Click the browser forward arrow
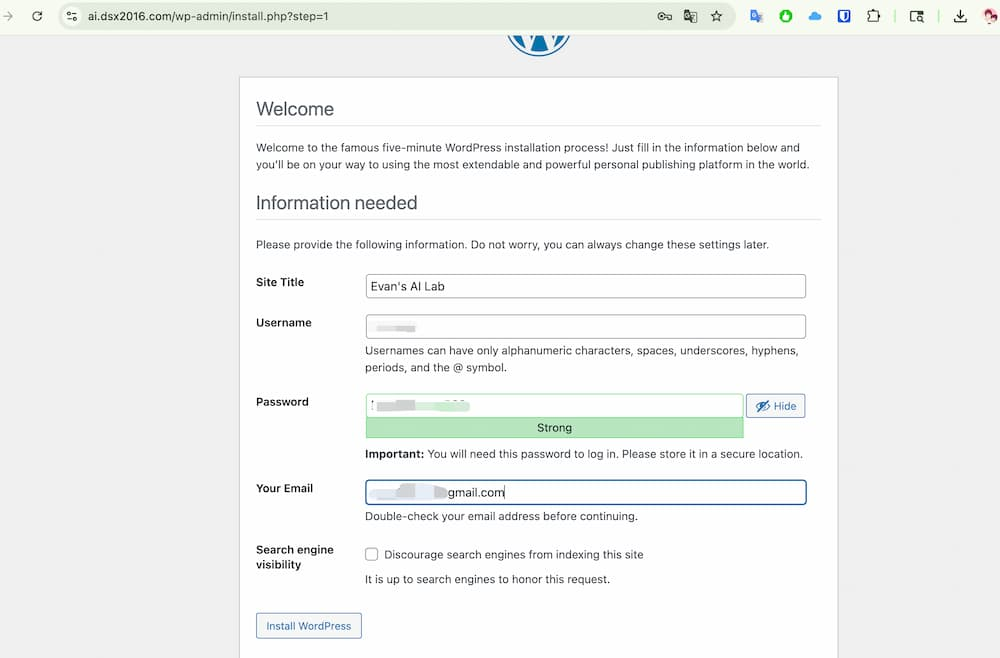Viewport: 1000px width, 658px height. pos(8,16)
